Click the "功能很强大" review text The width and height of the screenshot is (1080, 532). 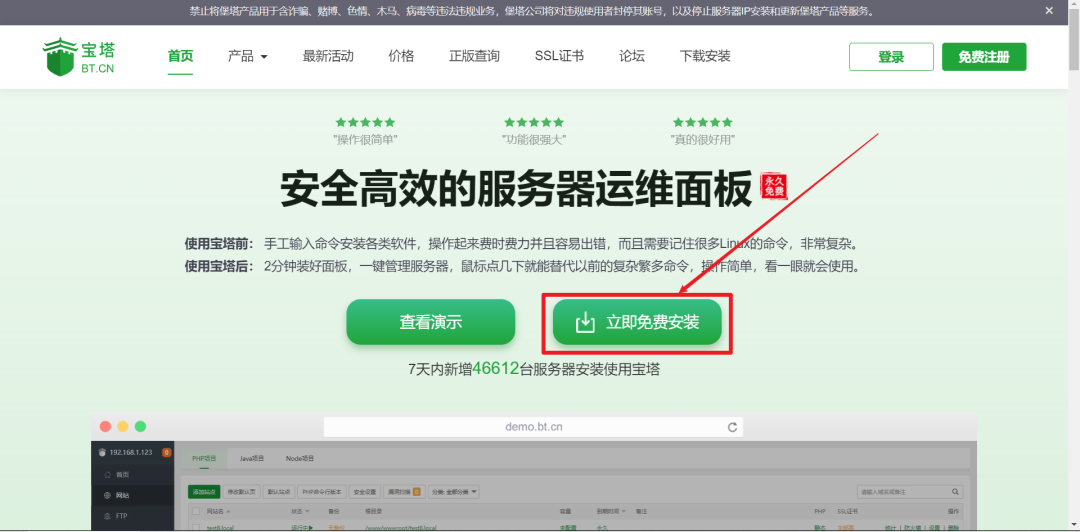click(x=534, y=140)
